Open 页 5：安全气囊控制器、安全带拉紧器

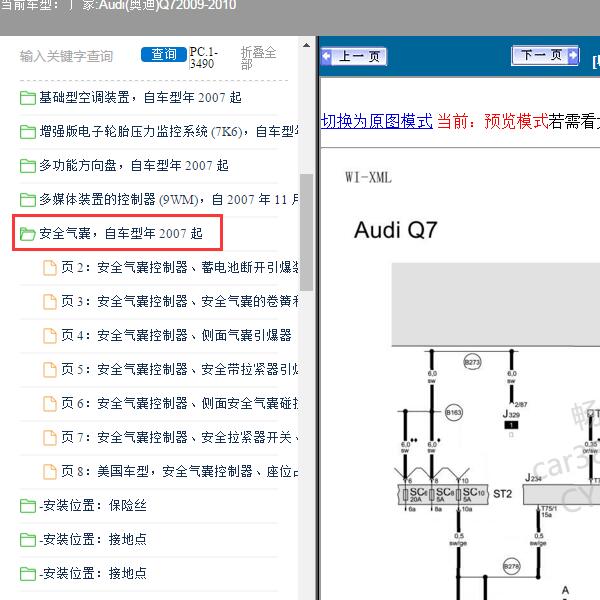(180, 369)
